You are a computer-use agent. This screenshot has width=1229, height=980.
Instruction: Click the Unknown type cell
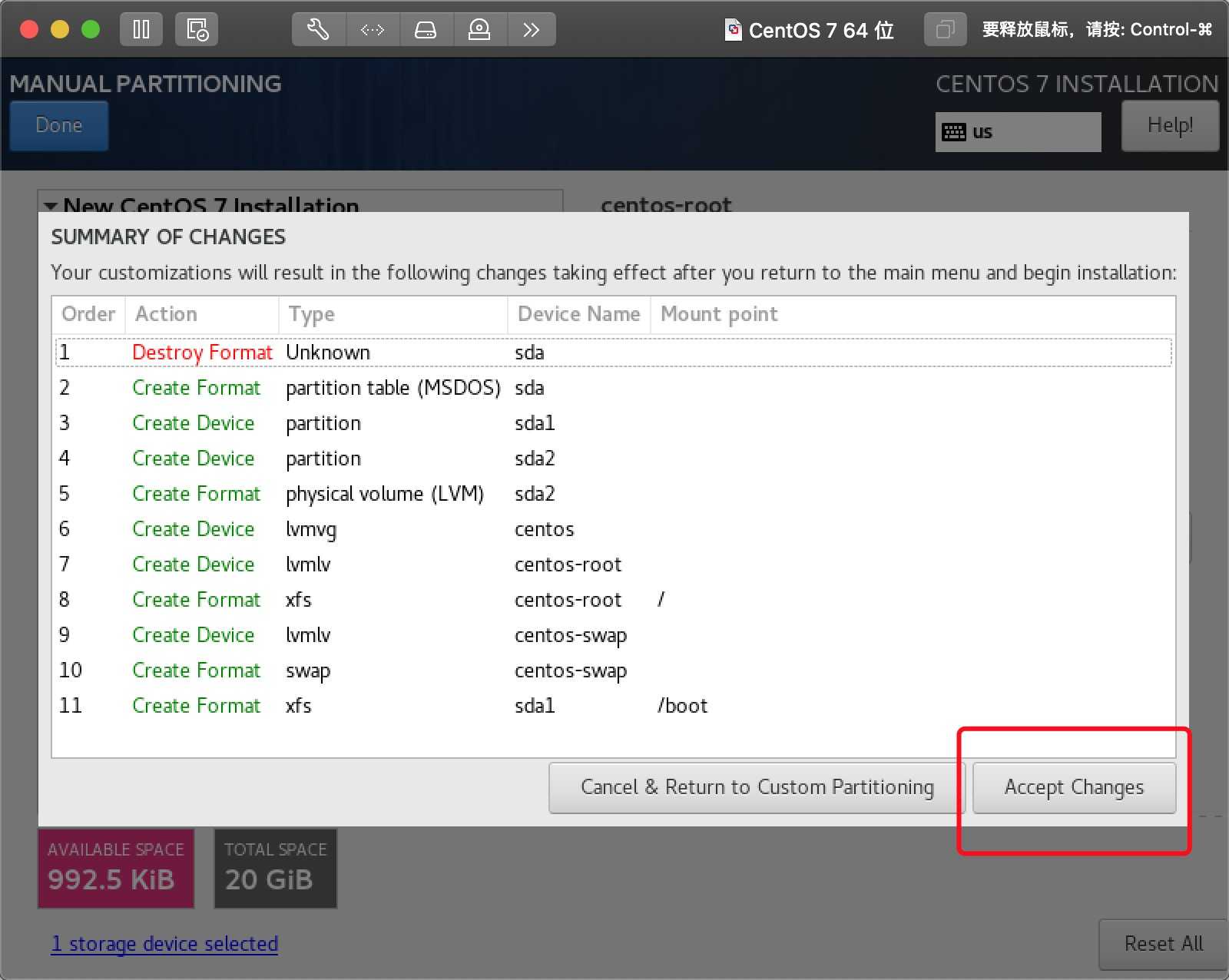point(328,353)
